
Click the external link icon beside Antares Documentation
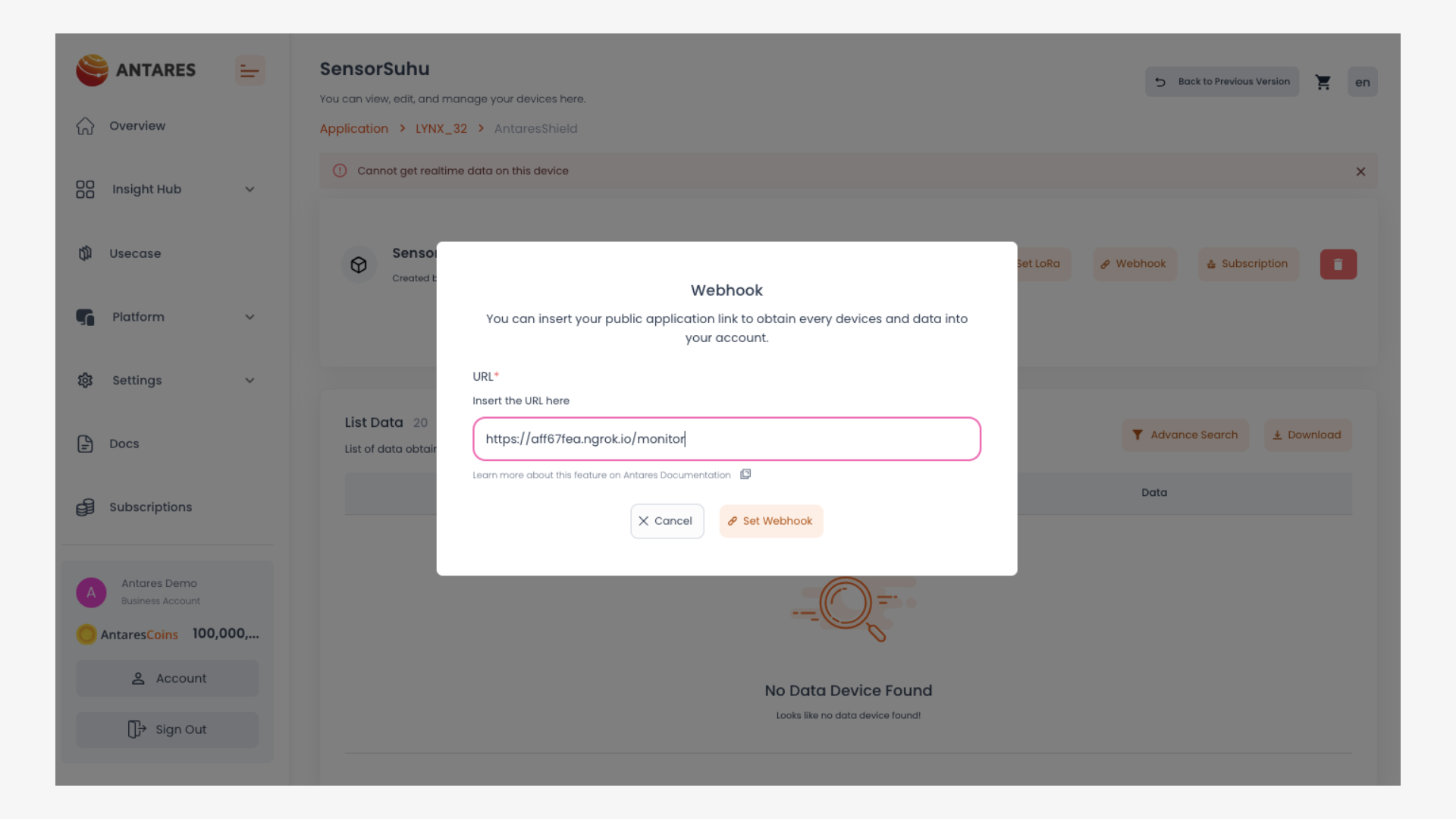[x=745, y=475]
